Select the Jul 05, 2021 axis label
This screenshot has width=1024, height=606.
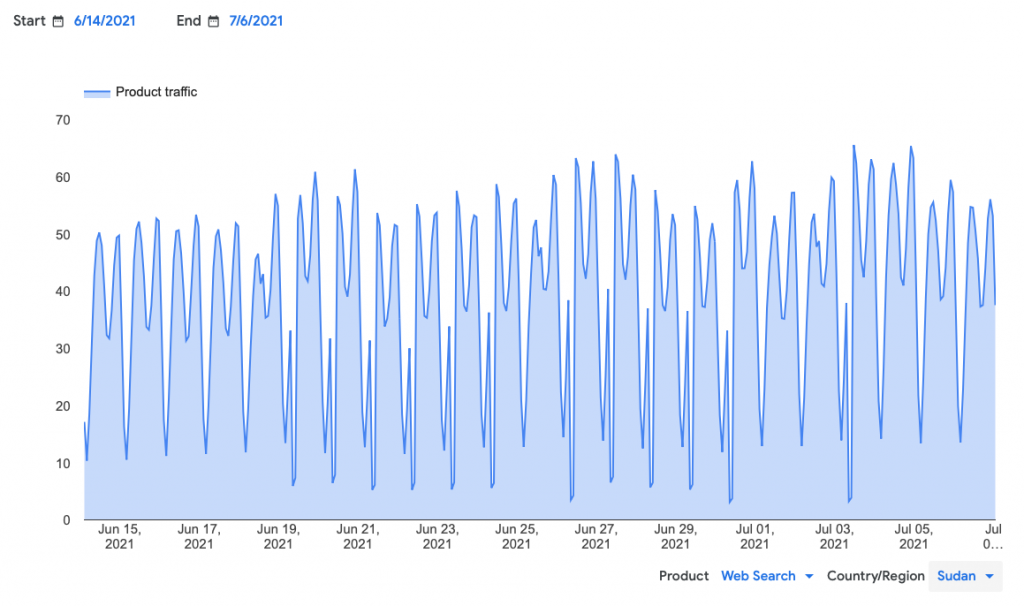(x=913, y=536)
